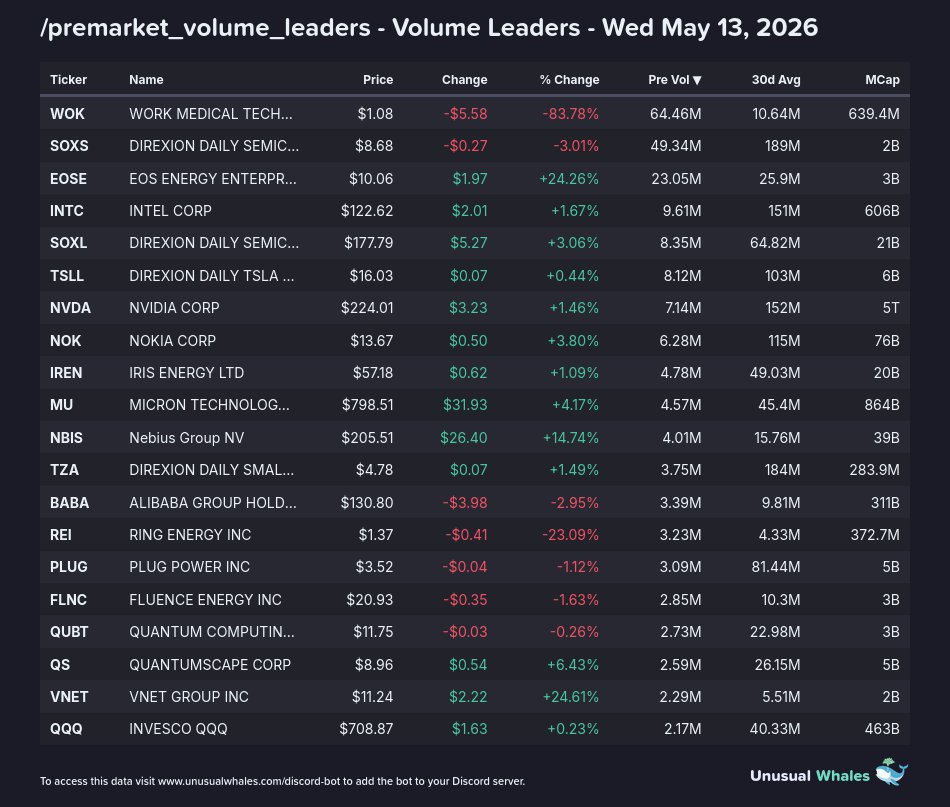Click the SOXS ticker
The image size is (950, 807).
point(69,146)
